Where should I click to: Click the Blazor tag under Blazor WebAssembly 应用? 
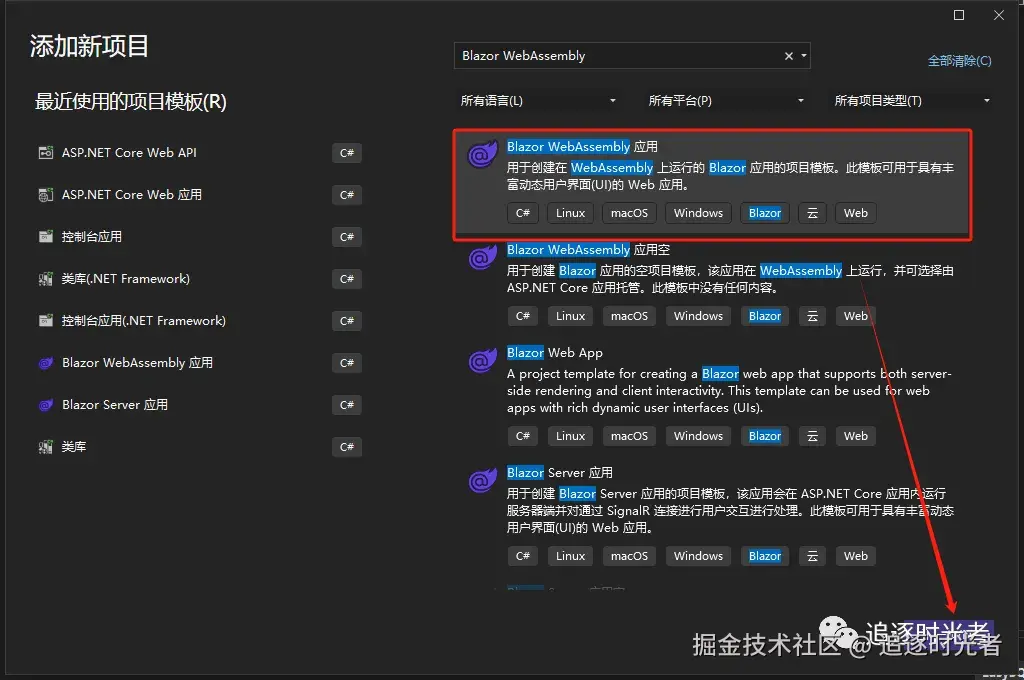pyautogui.click(x=765, y=213)
